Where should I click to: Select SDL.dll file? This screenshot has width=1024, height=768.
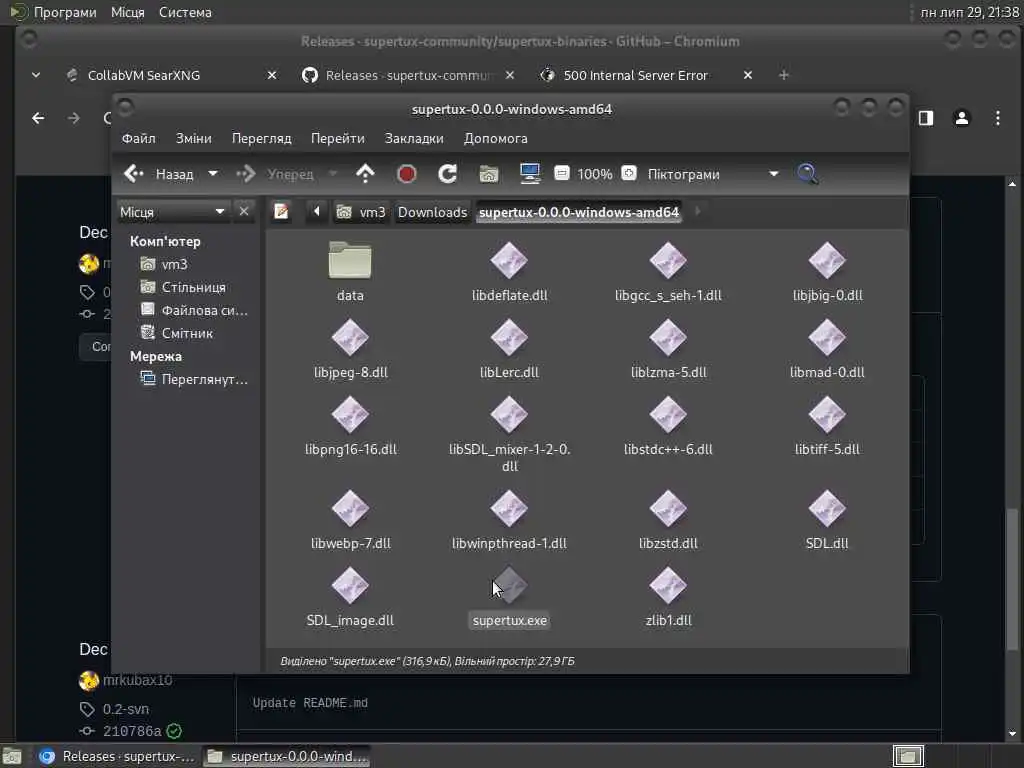point(827,519)
